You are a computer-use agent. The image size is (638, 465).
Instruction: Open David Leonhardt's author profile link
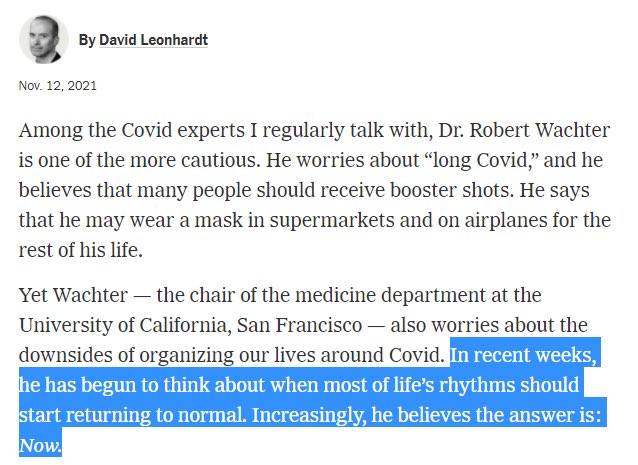(x=153, y=40)
